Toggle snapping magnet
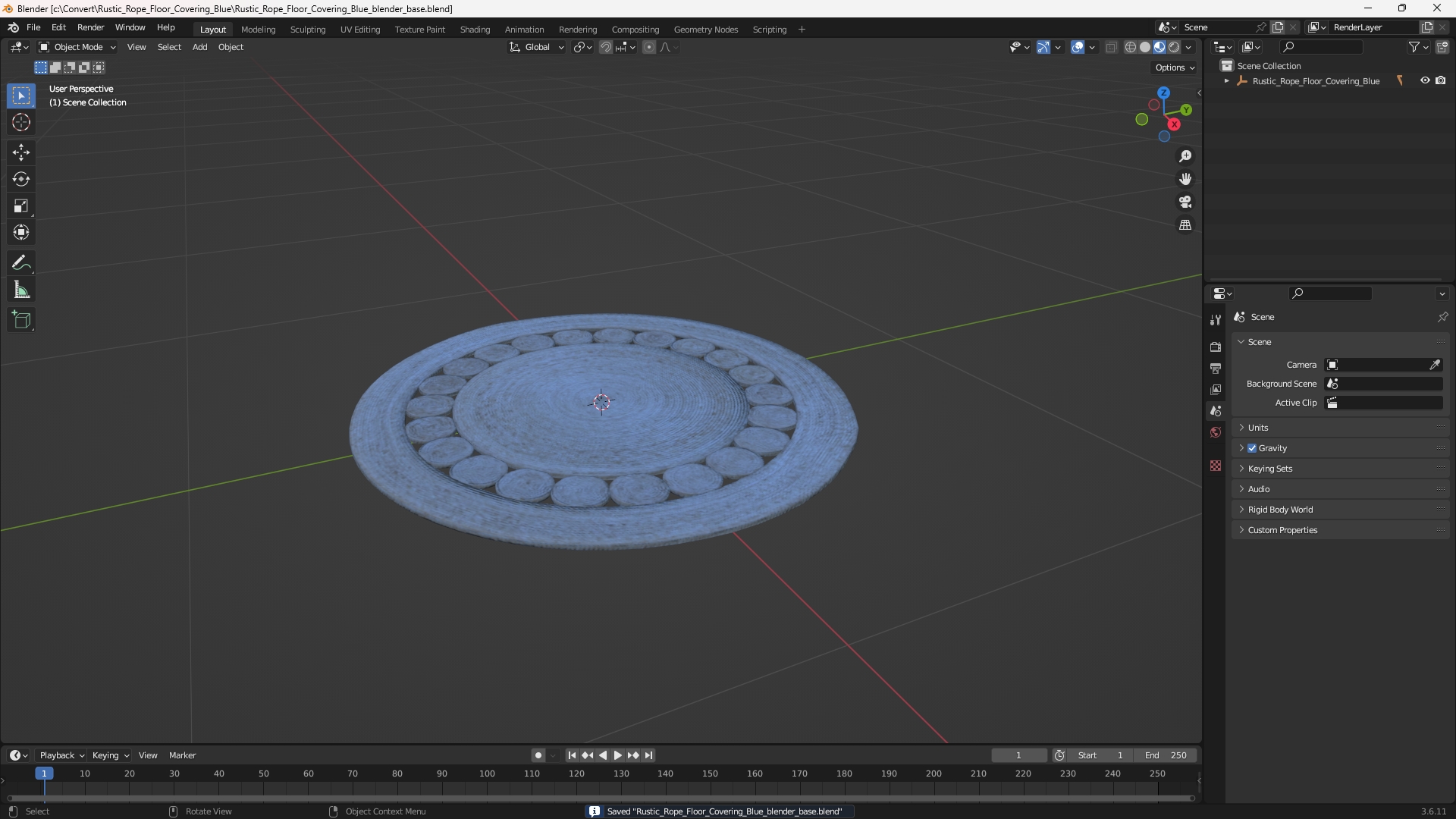Viewport: 1456px width, 819px height. pyautogui.click(x=606, y=47)
